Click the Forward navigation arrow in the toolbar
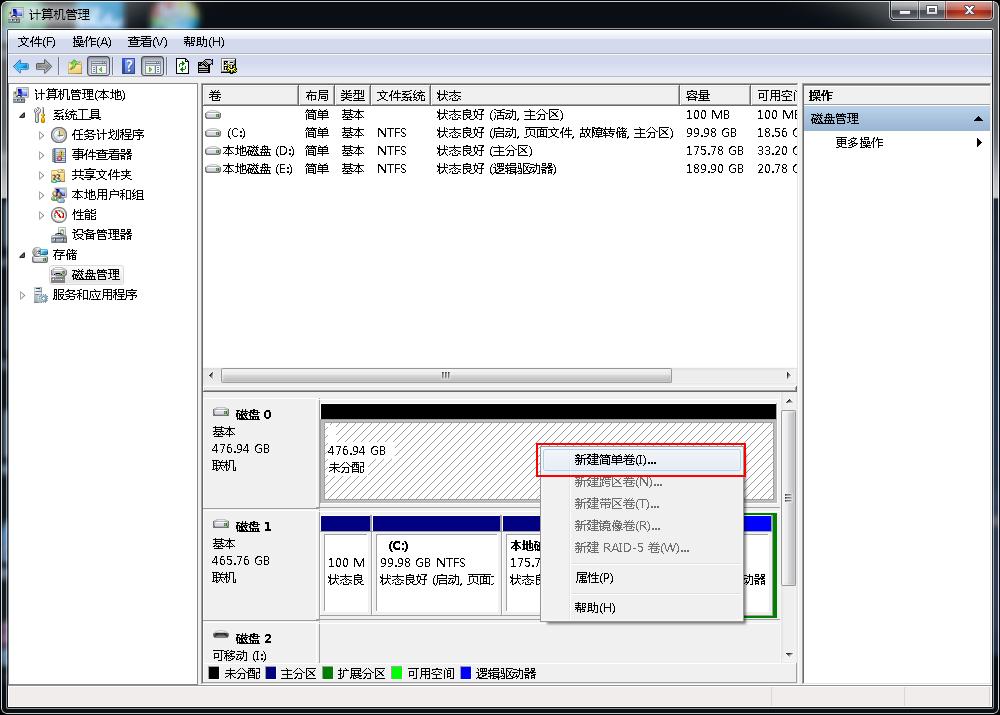Viewport: 1000px width, 715px height. 42,66
